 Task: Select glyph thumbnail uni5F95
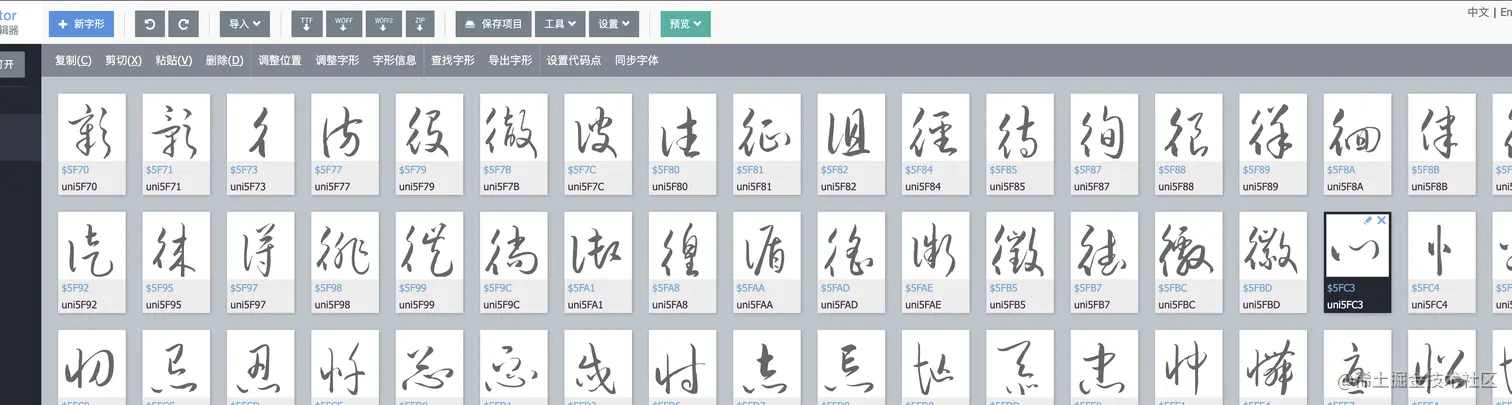[x=176, y=262]
